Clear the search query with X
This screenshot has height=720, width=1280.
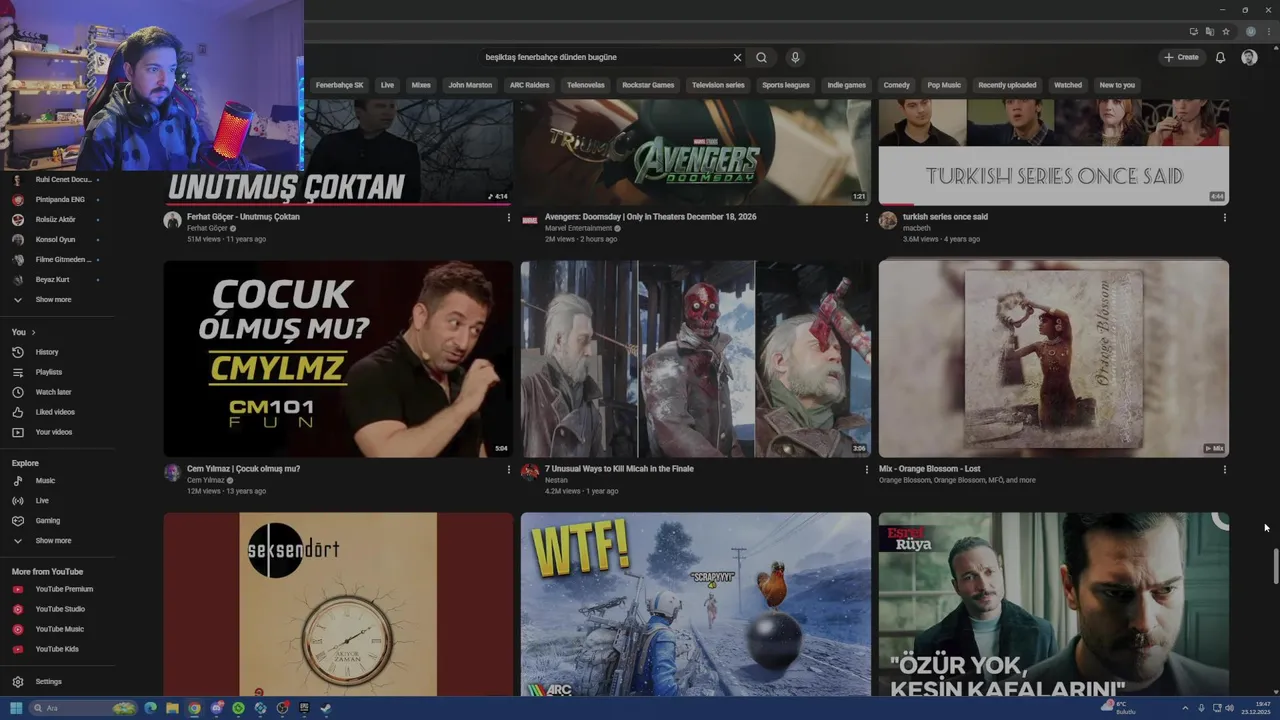[737, 57]
